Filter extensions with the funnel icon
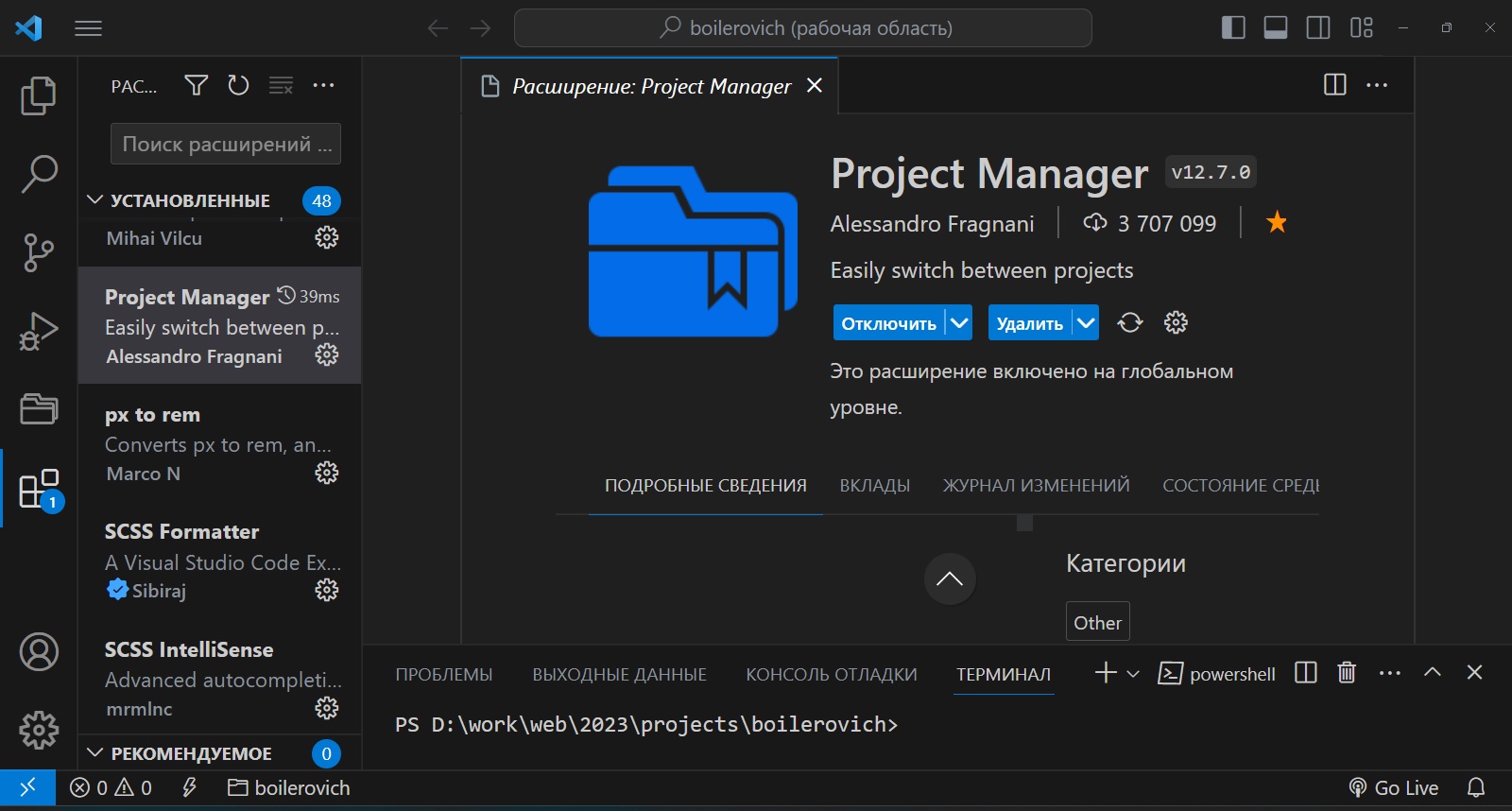This screenshot has width=1512, height=811. tap(196, 86)
